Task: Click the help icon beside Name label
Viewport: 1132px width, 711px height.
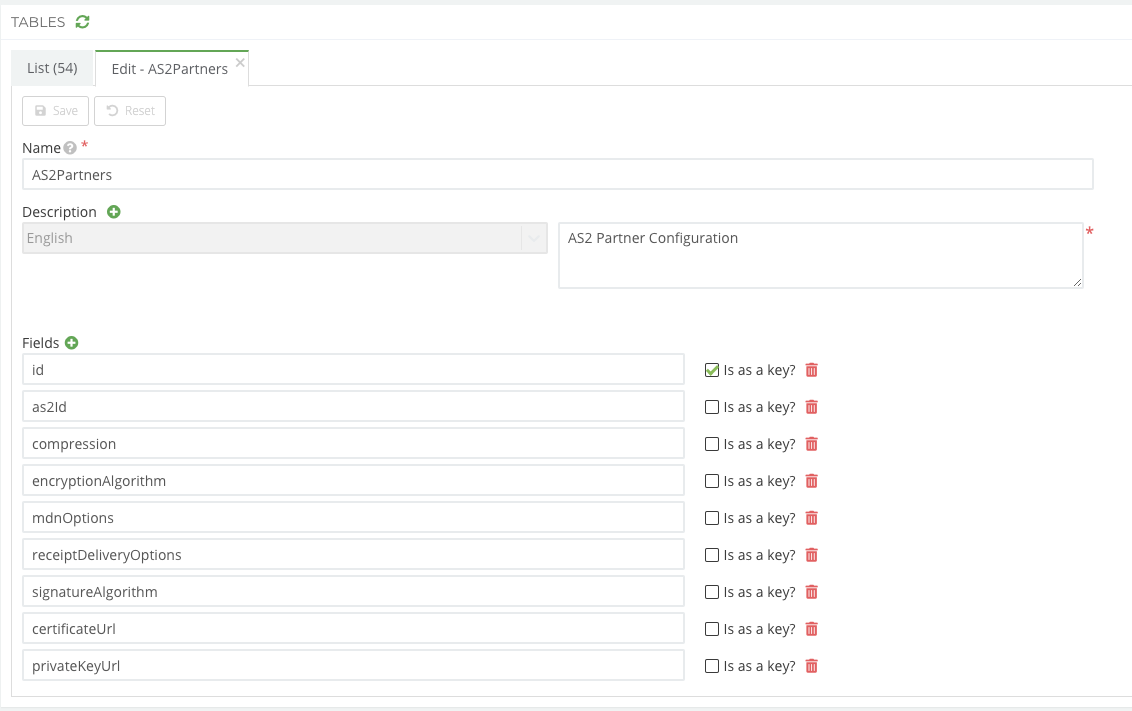Action: 70,148
